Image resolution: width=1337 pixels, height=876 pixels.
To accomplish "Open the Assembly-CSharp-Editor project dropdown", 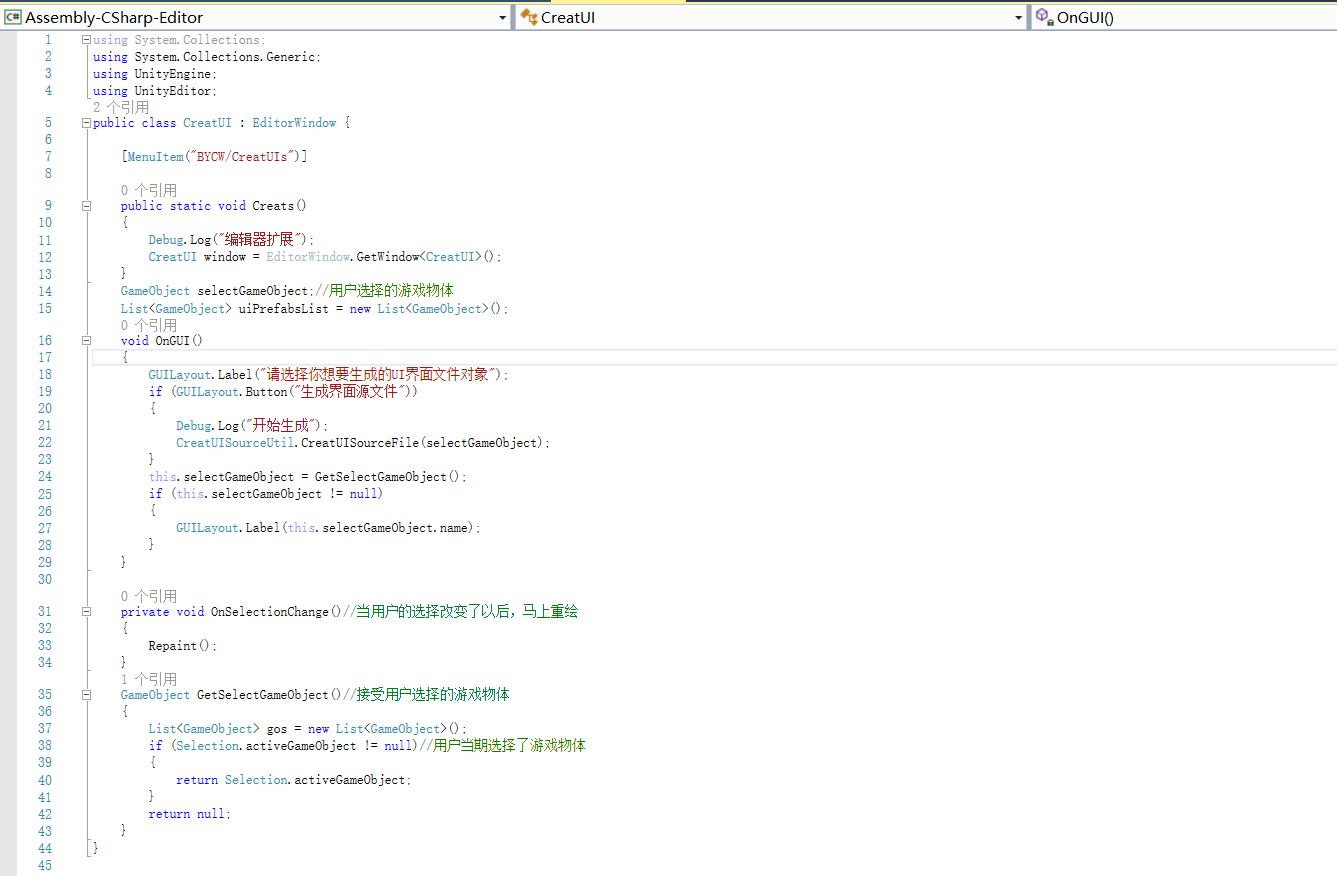I will tap(502, 17).
